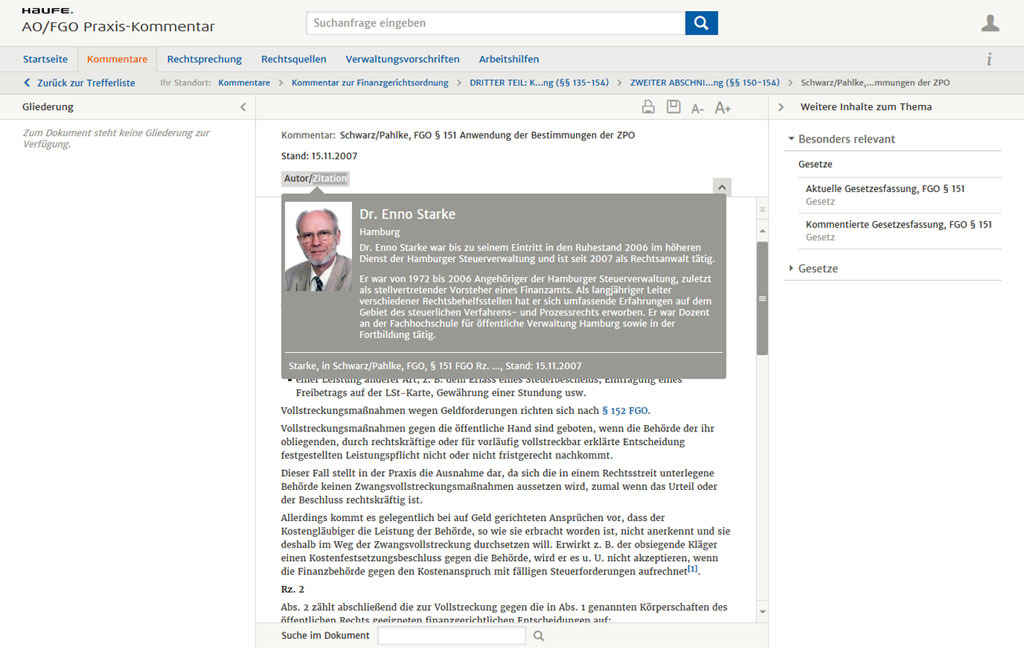Click the Dr. Enno Starke name heading
This screenshot has height=670, width=1024.
pos(407,214)
